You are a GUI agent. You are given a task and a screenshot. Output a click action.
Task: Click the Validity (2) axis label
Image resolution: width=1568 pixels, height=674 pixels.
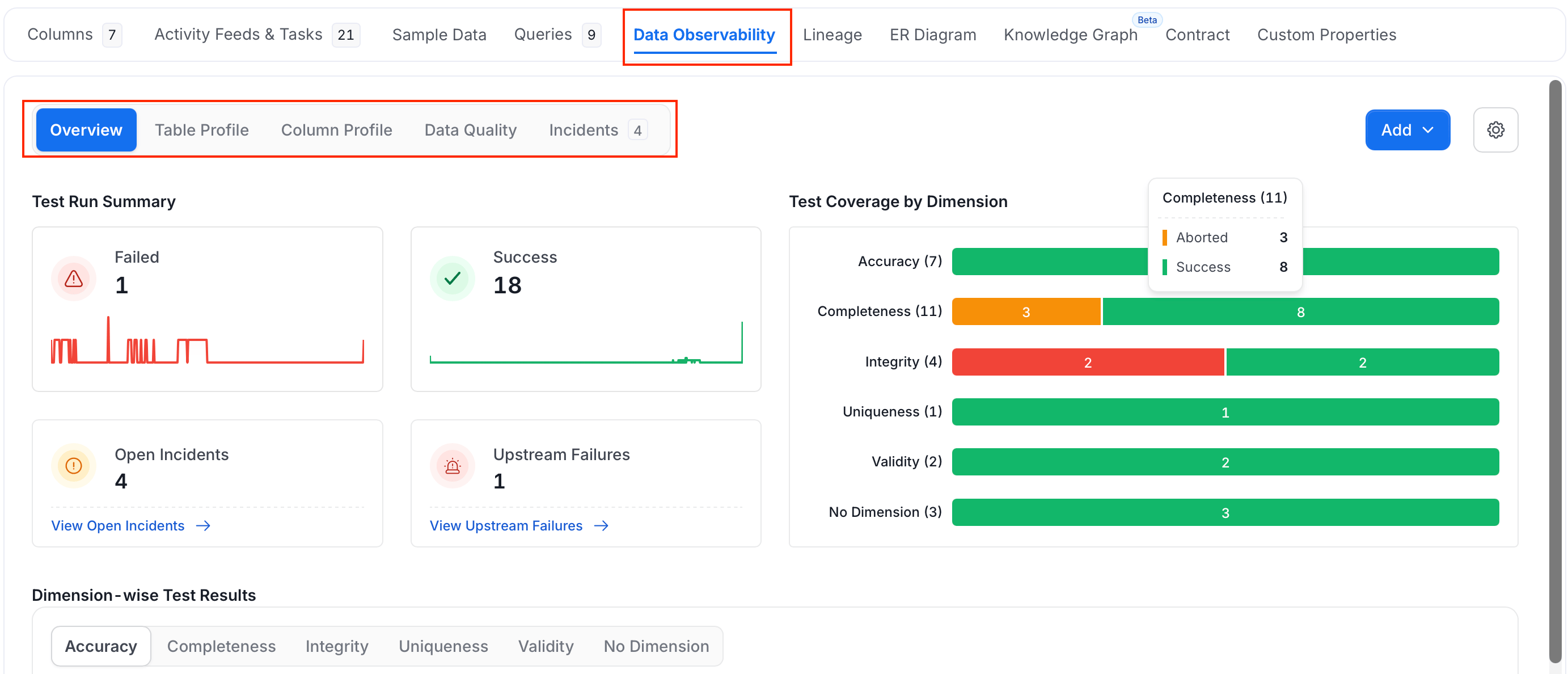tap(906, 461)
